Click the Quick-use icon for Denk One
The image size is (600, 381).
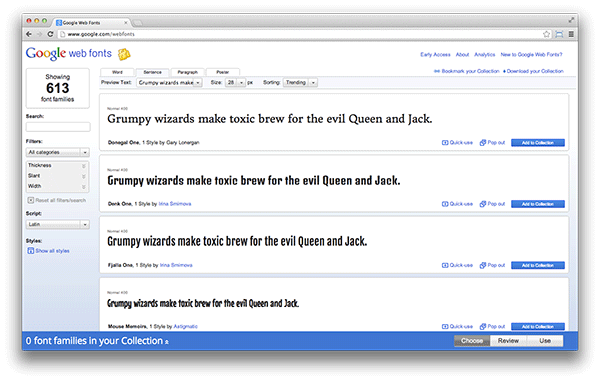click(445, 204)
